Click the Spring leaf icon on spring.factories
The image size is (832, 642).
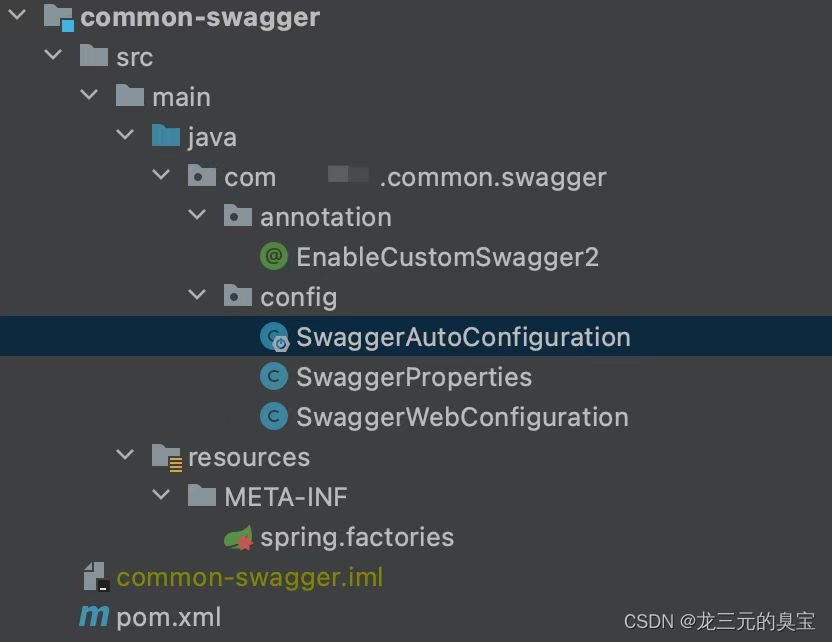click(240, 537)
